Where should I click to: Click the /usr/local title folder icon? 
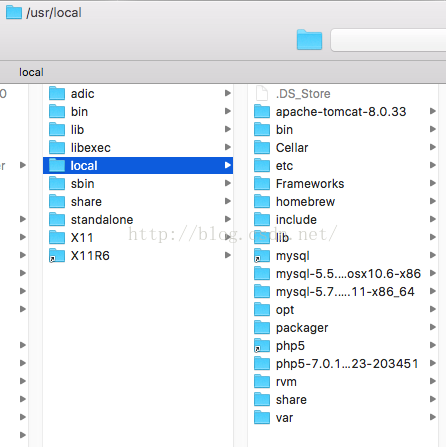(14, 12)
